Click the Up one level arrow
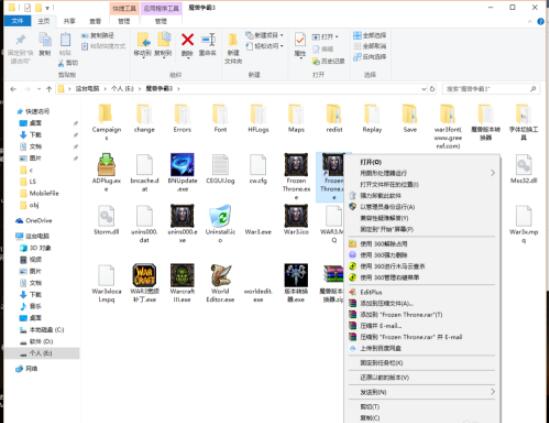549x423 pixels. coord(49,89)
